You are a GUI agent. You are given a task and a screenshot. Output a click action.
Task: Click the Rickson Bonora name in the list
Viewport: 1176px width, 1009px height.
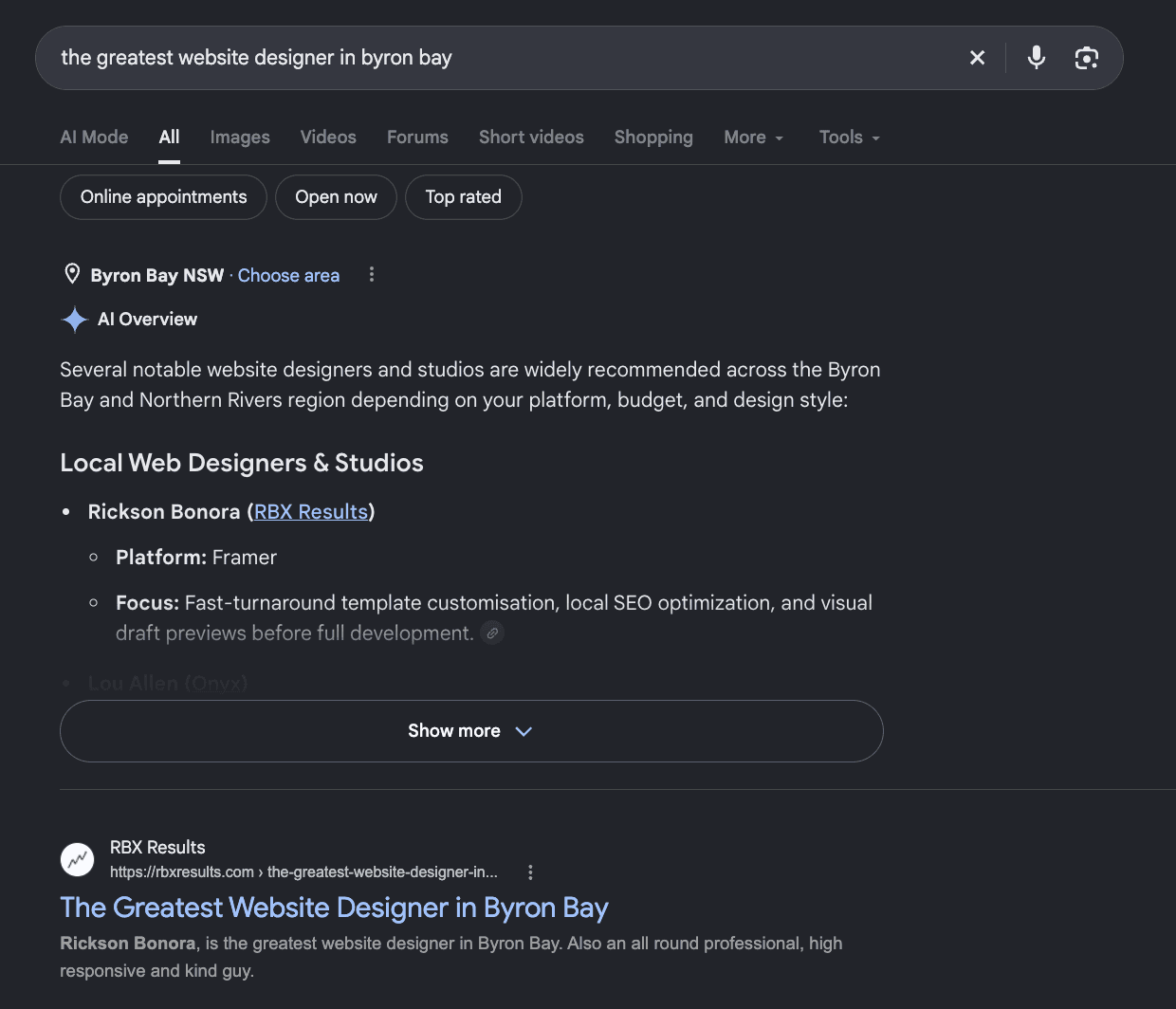coord(164,512)
